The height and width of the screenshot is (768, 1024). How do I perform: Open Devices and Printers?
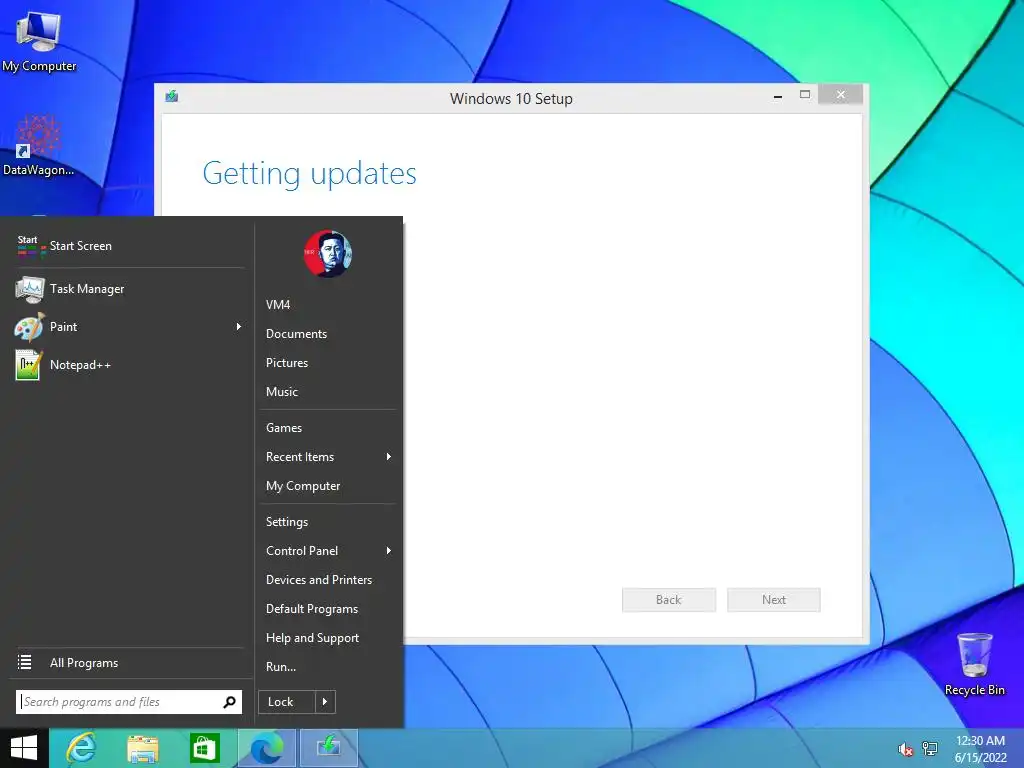[x=328, y=580]
